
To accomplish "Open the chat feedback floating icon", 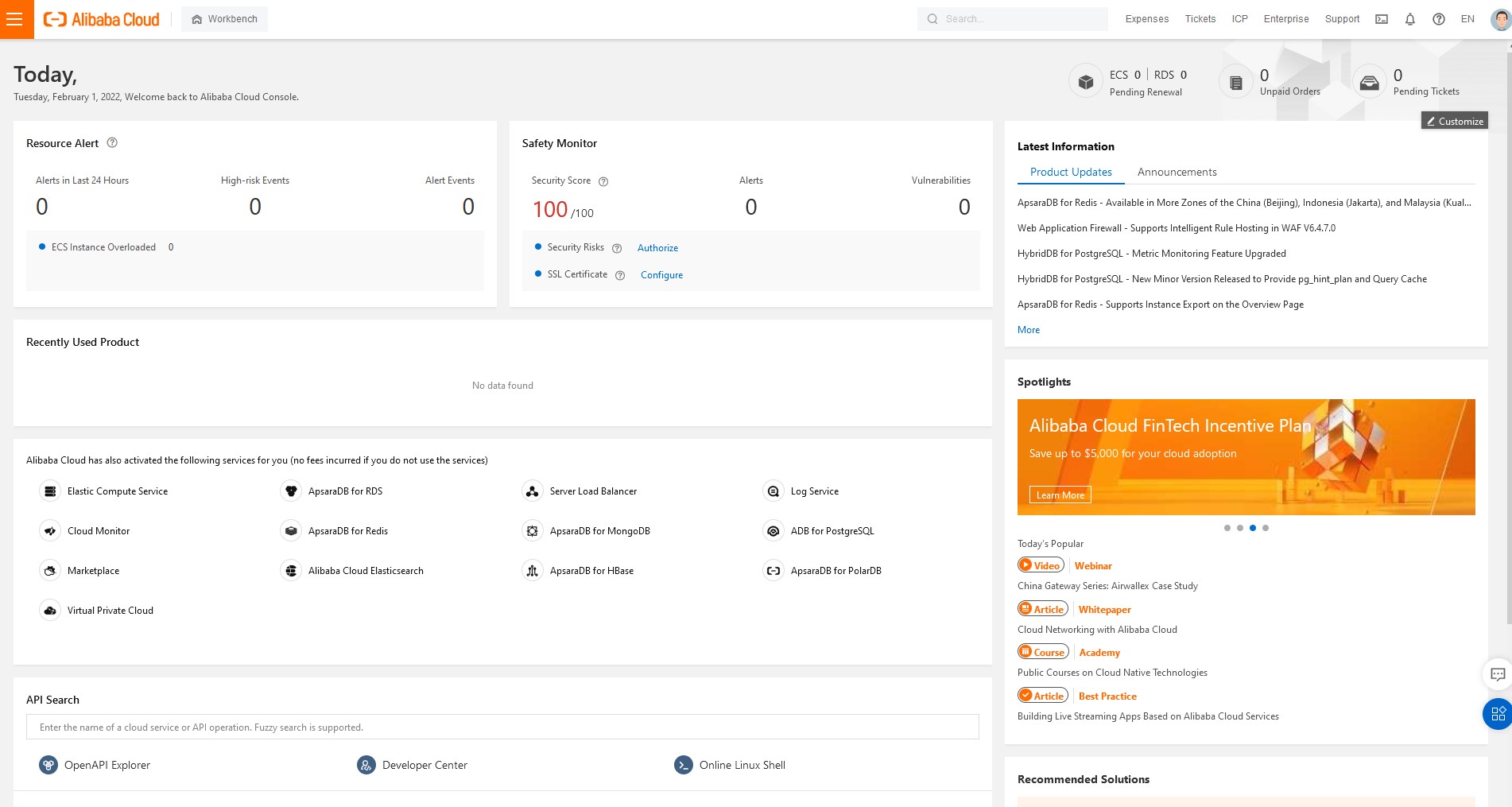I will 1498,674.
